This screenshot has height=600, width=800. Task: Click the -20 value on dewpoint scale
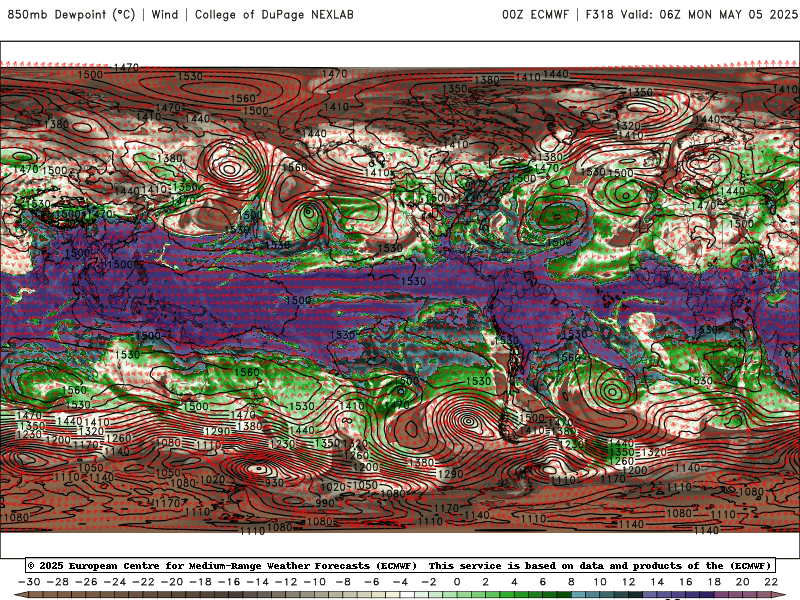coord(172,582)
